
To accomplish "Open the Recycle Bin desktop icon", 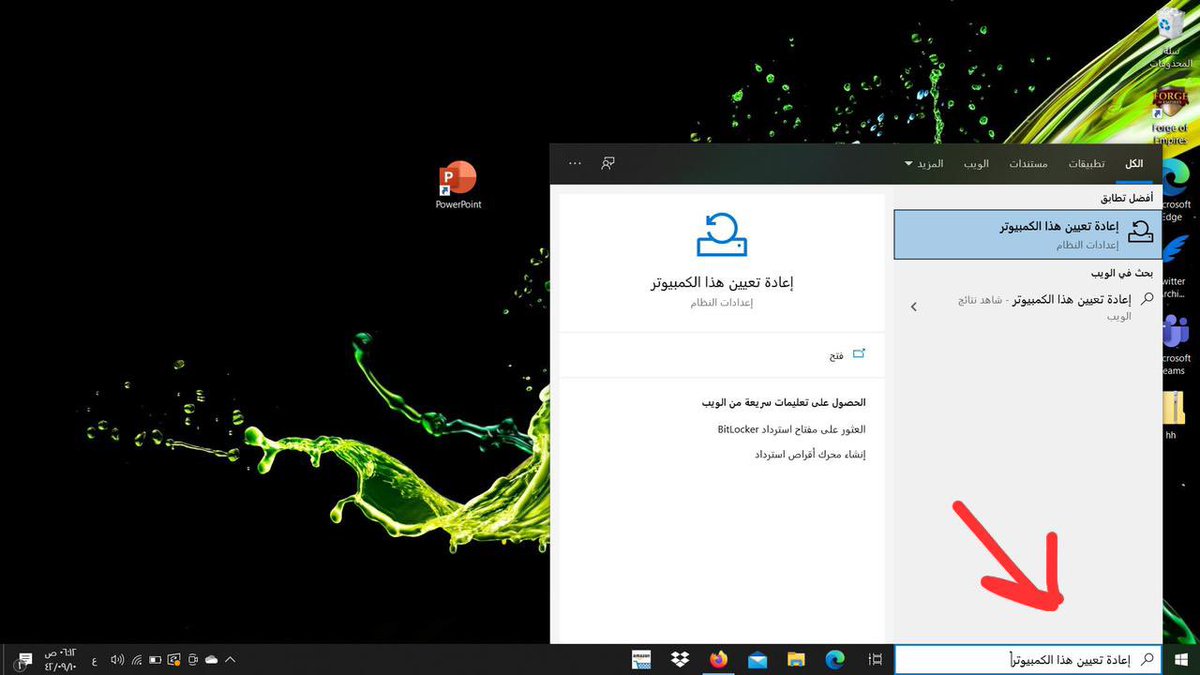I will pos(1171,38).
